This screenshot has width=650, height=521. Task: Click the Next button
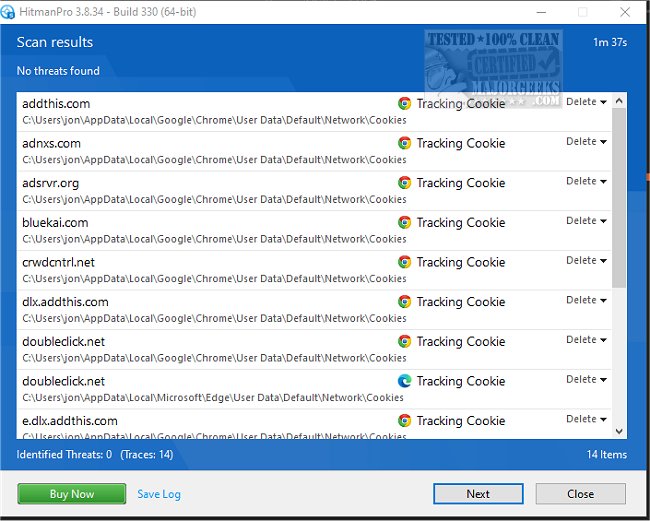(x=478, y=494)
